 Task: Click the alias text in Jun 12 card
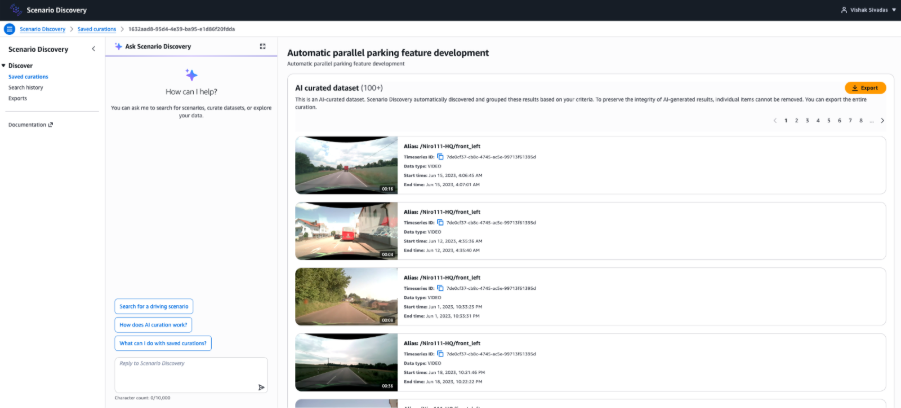pos(442,211)
